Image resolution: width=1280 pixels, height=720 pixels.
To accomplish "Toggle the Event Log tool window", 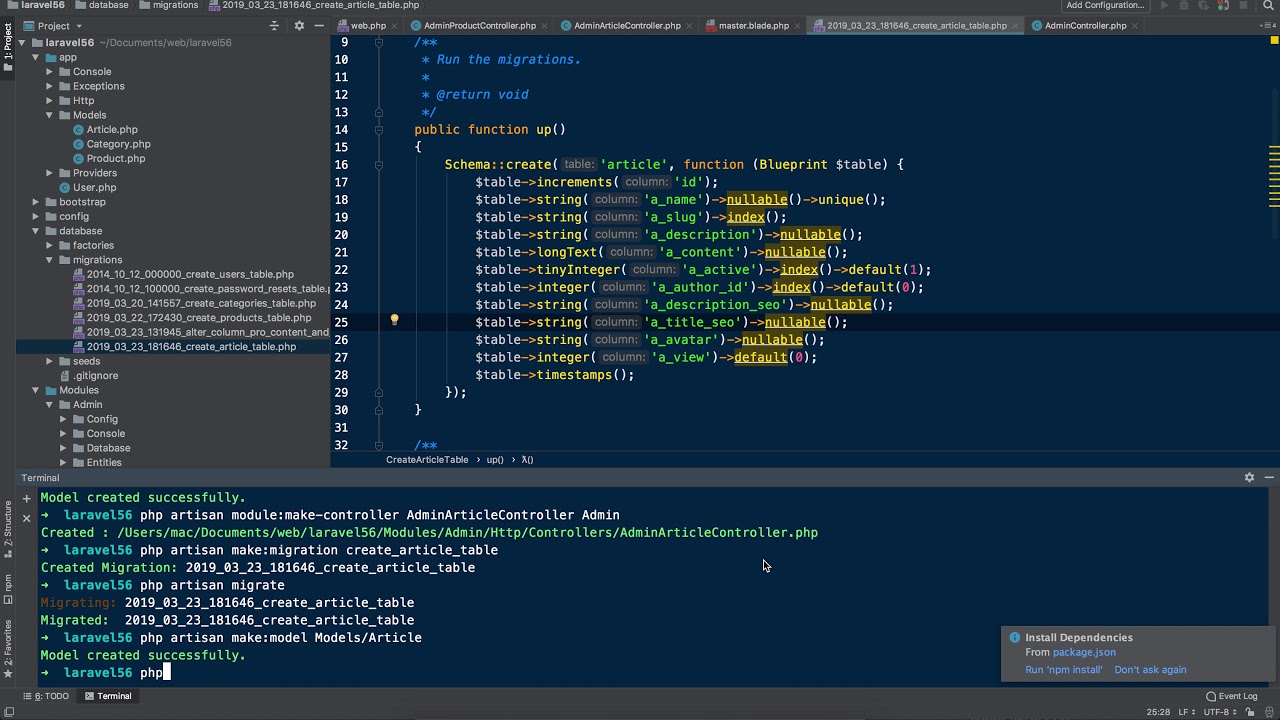I will coord(1231,696).
